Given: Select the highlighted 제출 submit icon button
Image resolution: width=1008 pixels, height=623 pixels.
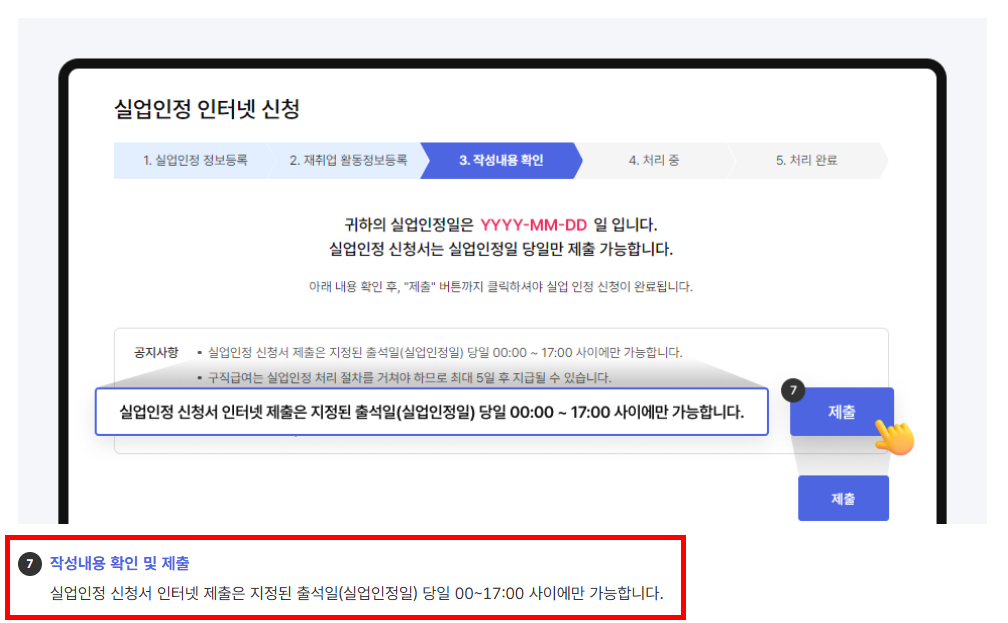Looking at the screenshot, I should [x=843, y=412].
